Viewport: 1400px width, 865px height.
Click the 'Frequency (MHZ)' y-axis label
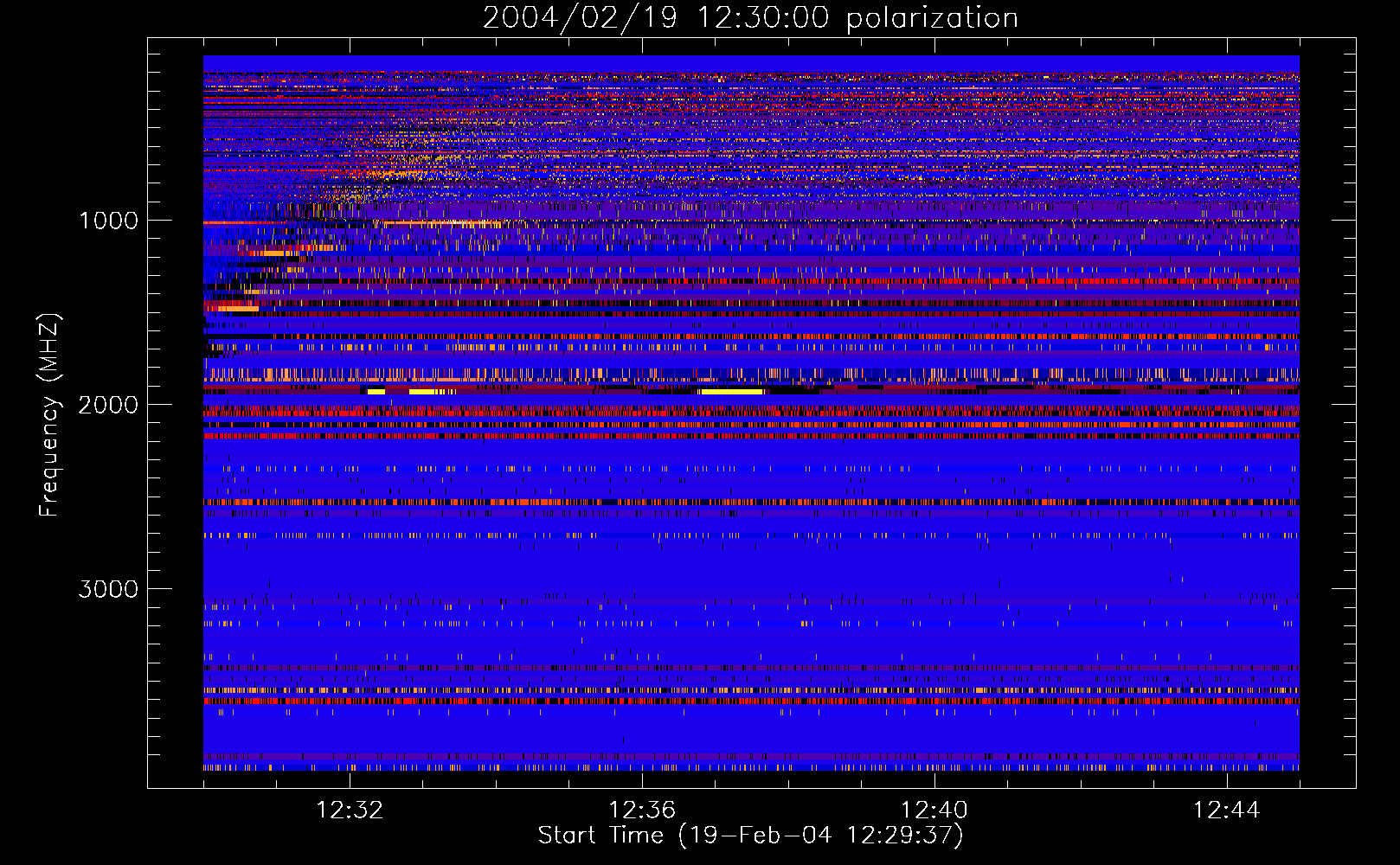coord(49,415)
